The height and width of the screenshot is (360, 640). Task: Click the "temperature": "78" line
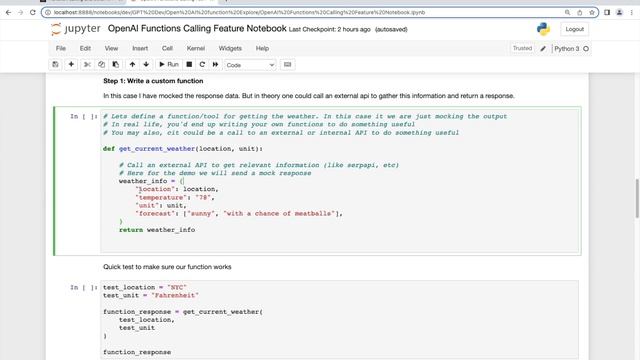(175, 197)
